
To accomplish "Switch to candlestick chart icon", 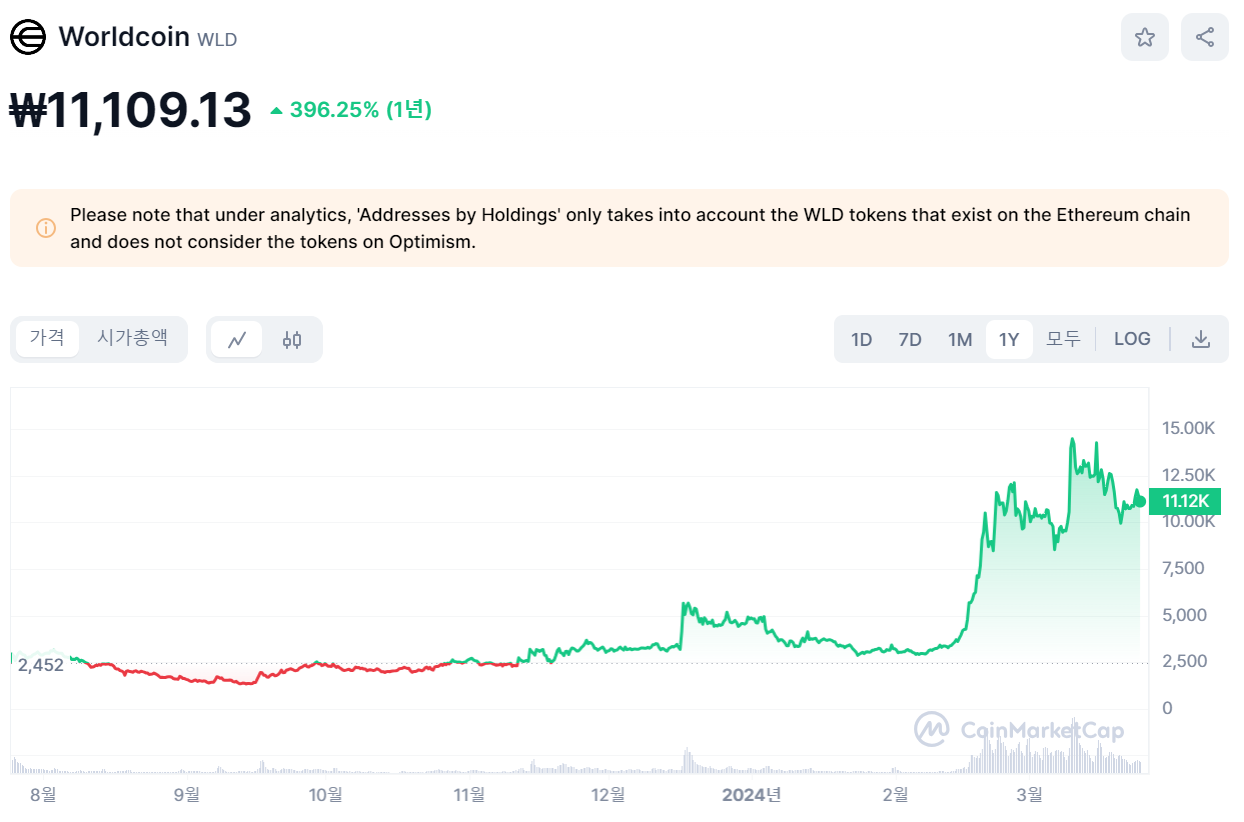I will coord(292,339).
